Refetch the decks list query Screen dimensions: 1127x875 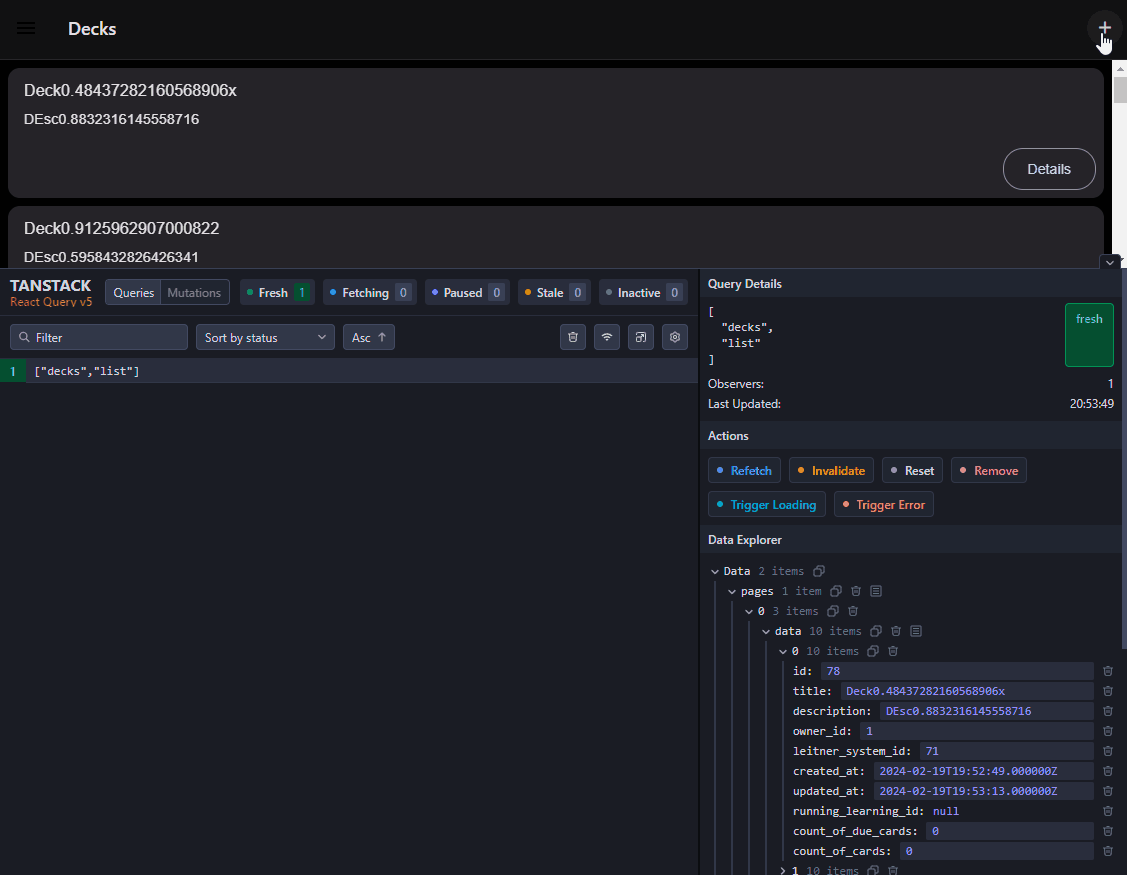coord(744,470)
